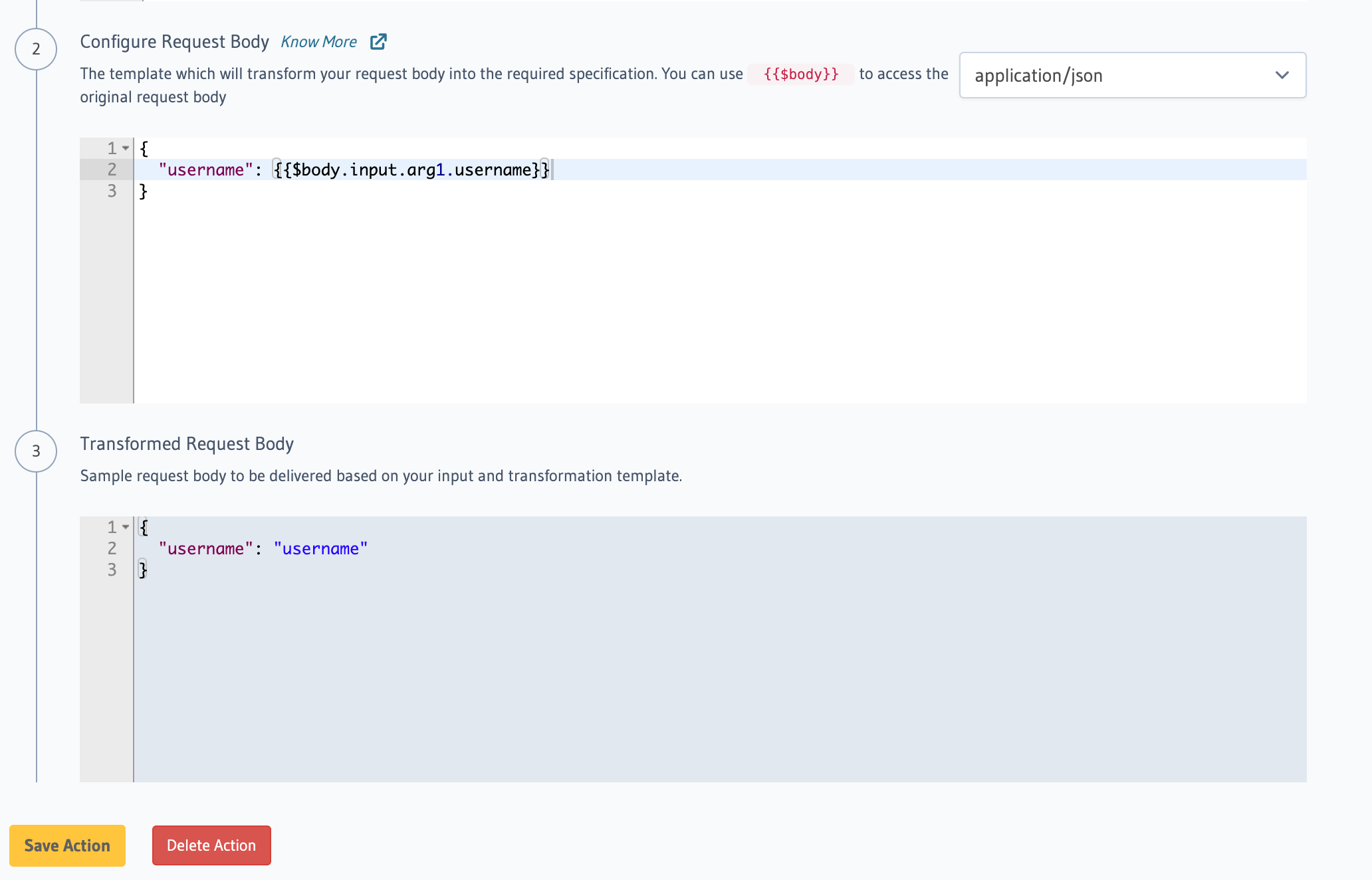The height and width of the screenshot is (880, 1372).
Task: Click the {{$body}} token badge
Action: point(800,74)
